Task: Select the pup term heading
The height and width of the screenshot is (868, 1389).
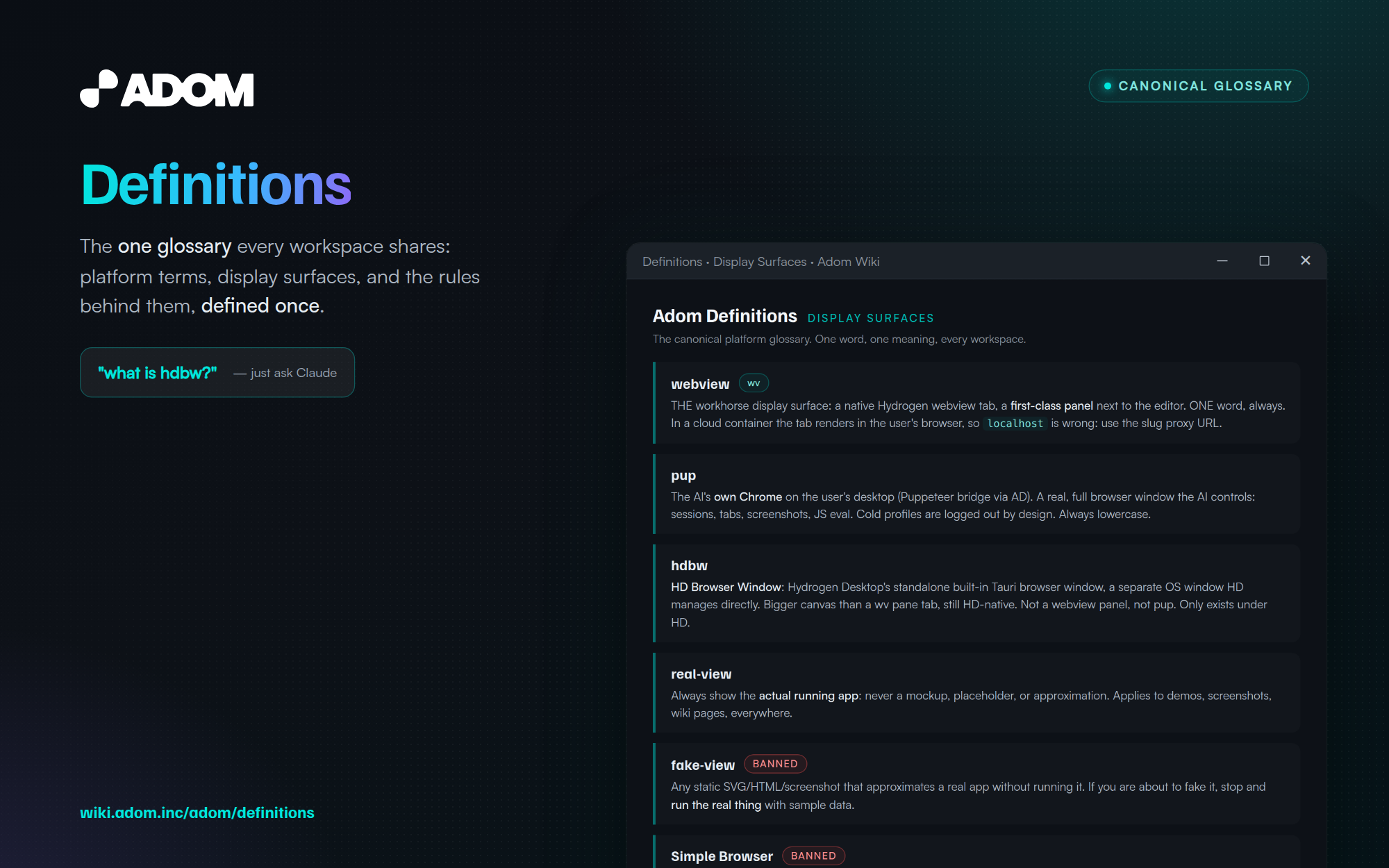Action: (683, 476)
